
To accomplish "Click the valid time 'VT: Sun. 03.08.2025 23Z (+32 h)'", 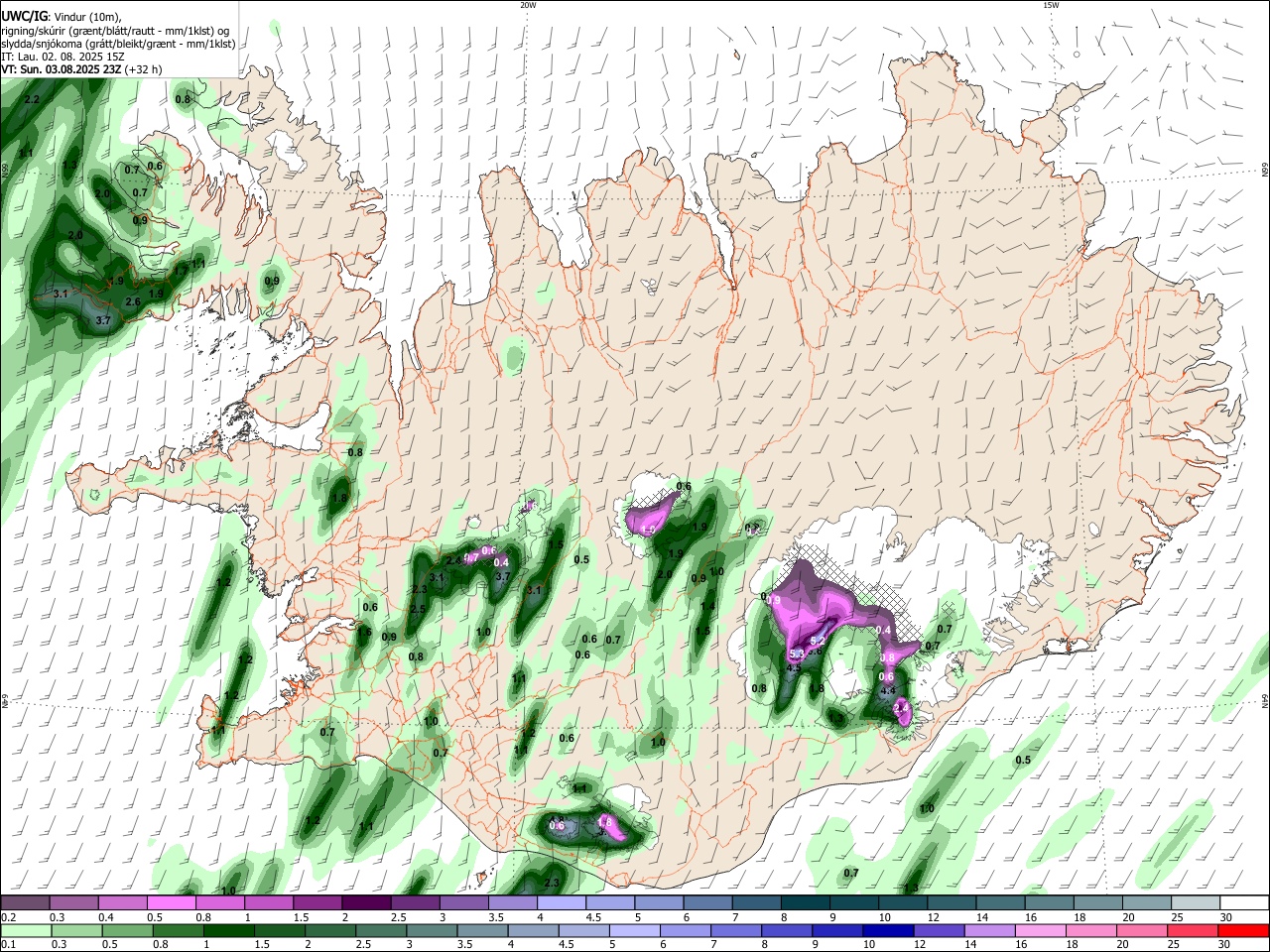I will 81,69.
